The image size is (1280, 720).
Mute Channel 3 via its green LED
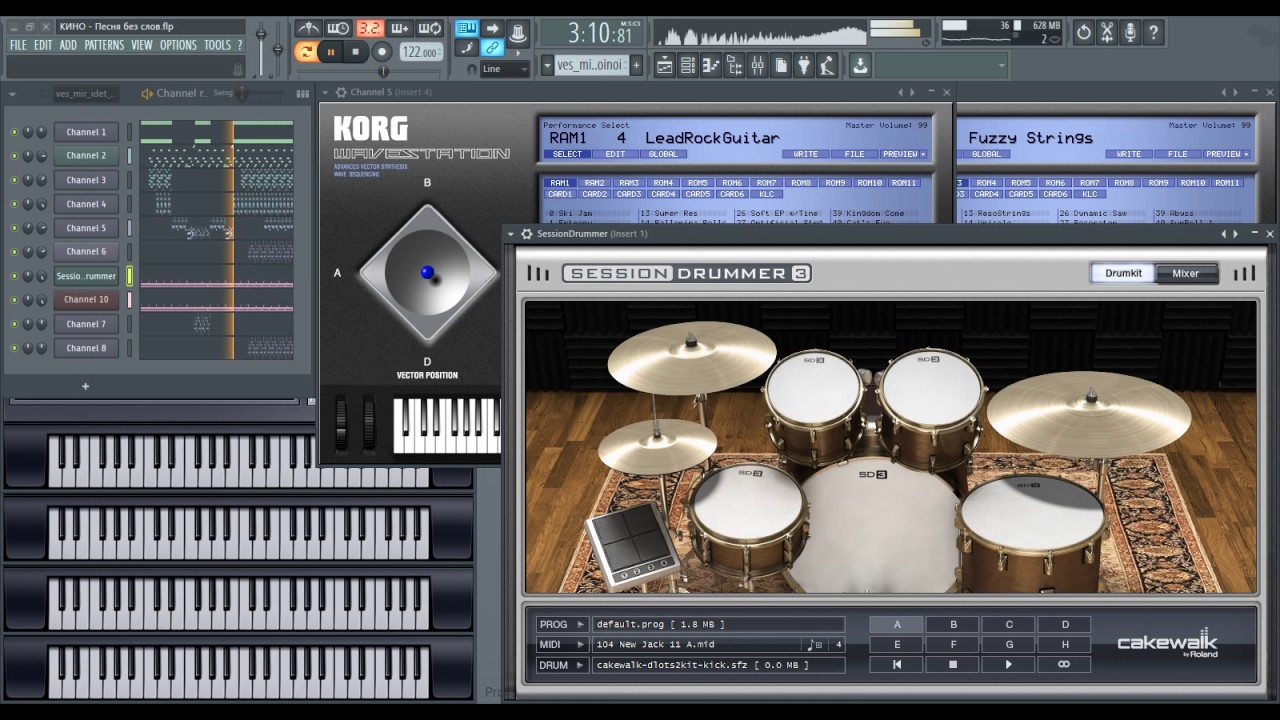point(14,180)
